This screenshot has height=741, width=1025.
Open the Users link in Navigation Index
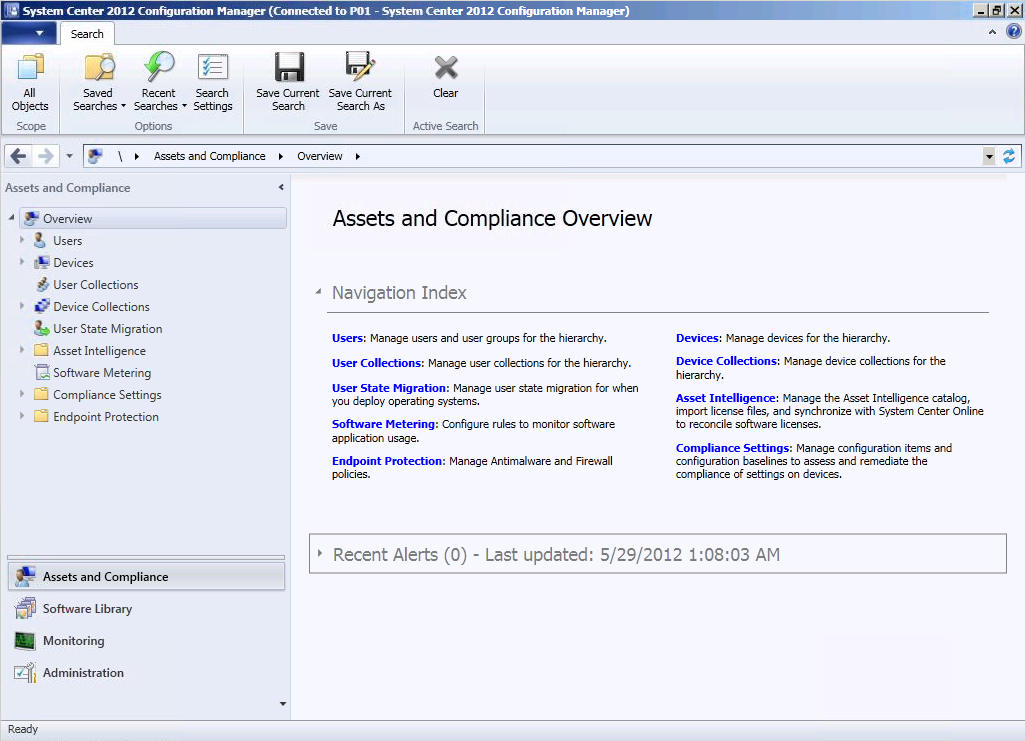[x=347, y=338]
